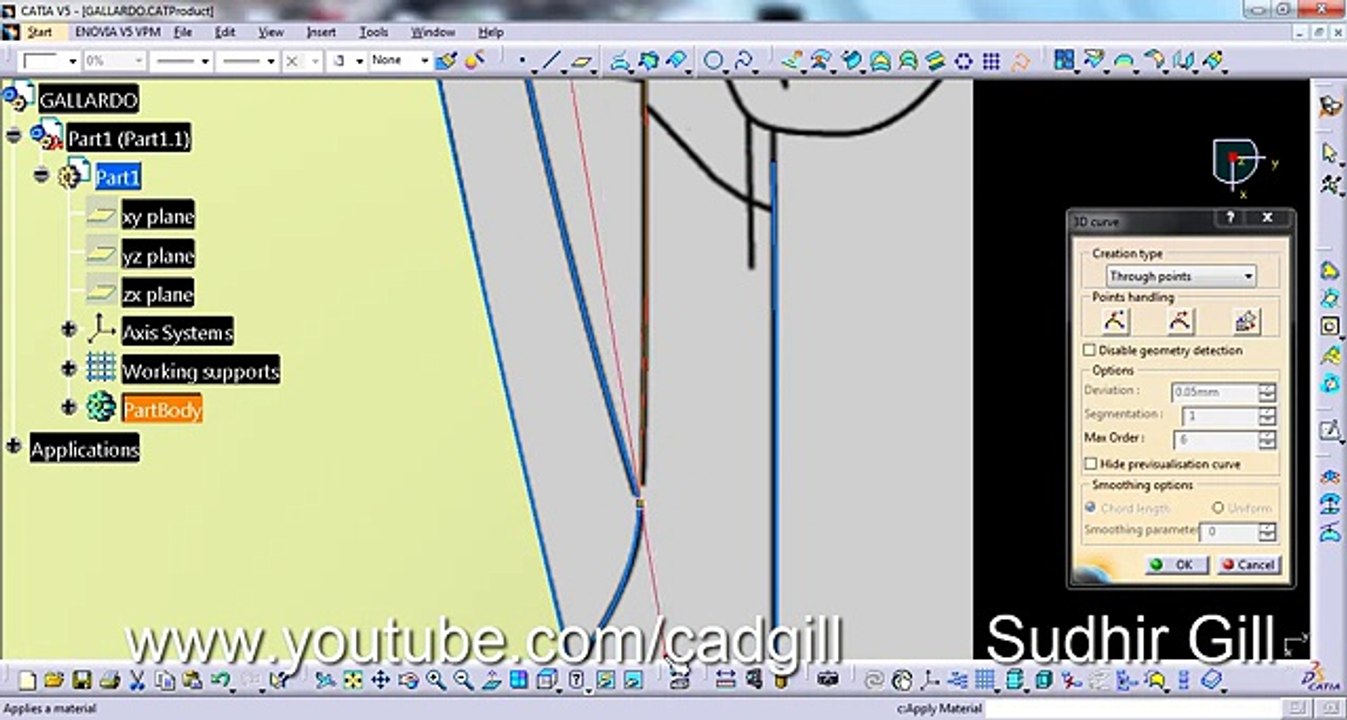Screen dimensions: 1347x720
Task: Click the Rotate view icon
Action: [x=408, y=681]
